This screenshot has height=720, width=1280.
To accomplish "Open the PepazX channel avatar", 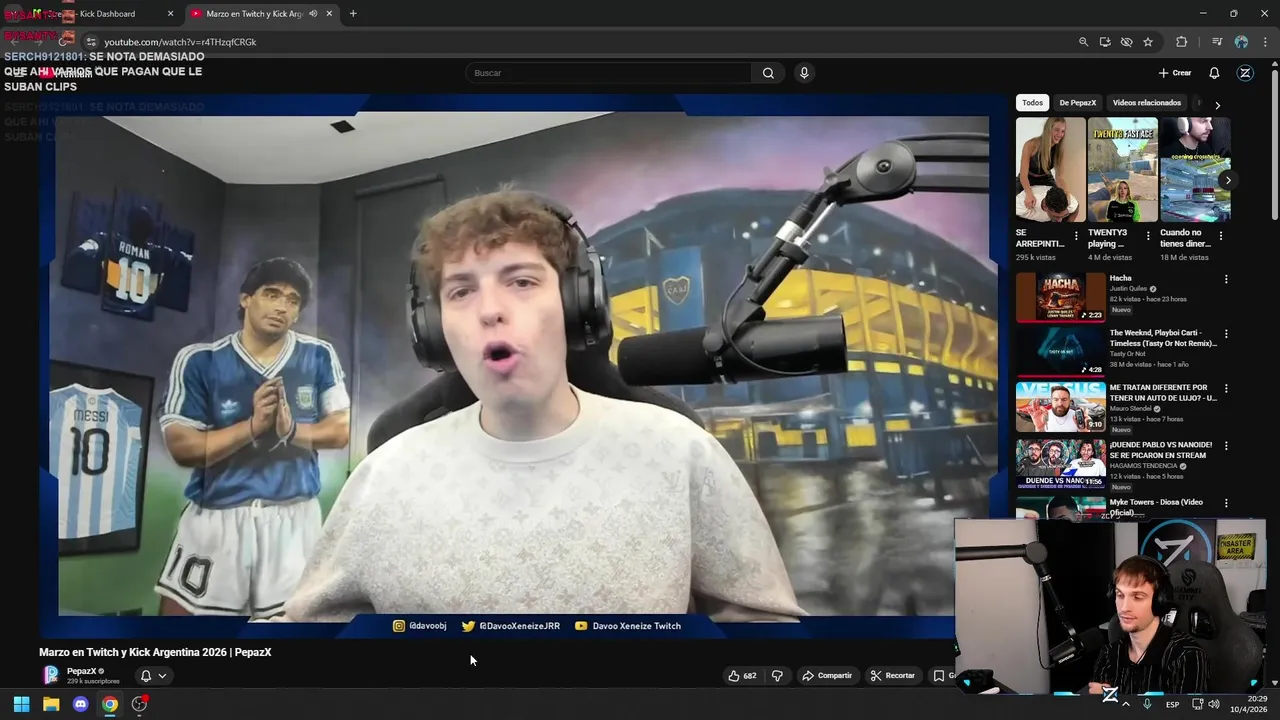I will pos(51,675).
